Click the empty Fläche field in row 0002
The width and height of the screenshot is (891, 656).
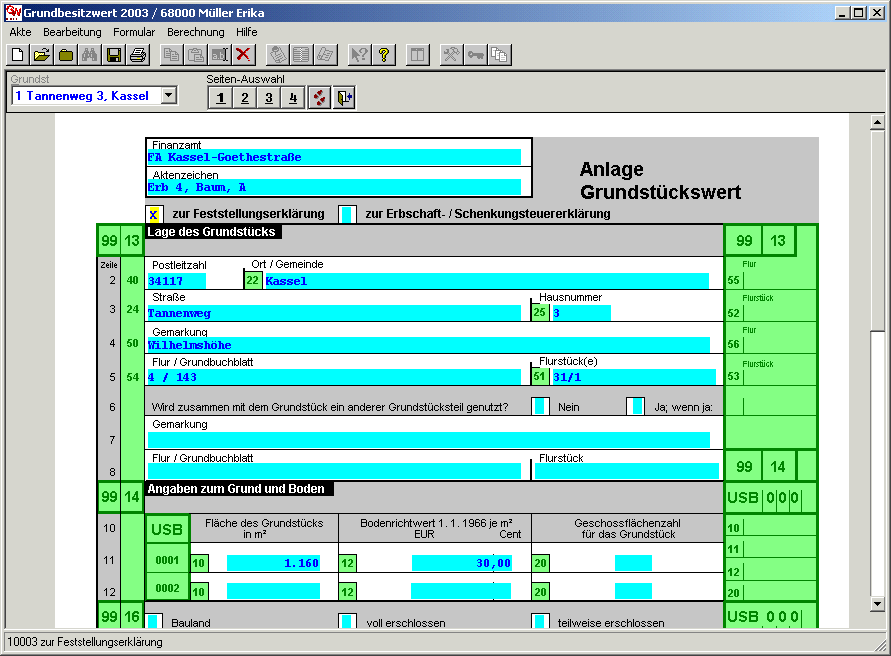click(x=273, y=591)
